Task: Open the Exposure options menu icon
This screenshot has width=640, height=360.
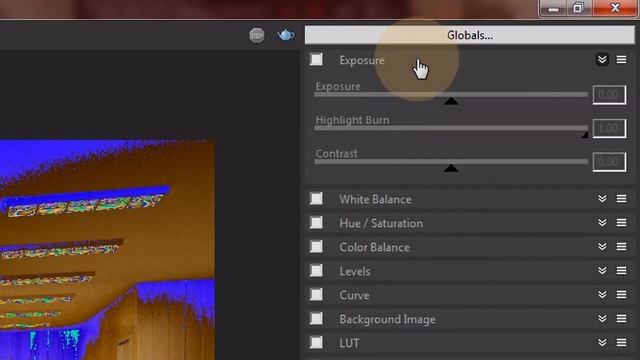Action: (622, 60)
